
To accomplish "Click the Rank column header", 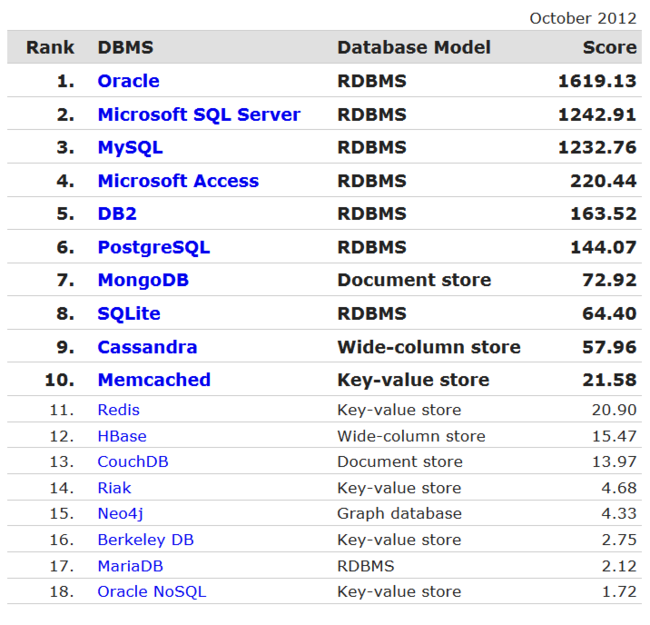I will pos(50,47).
